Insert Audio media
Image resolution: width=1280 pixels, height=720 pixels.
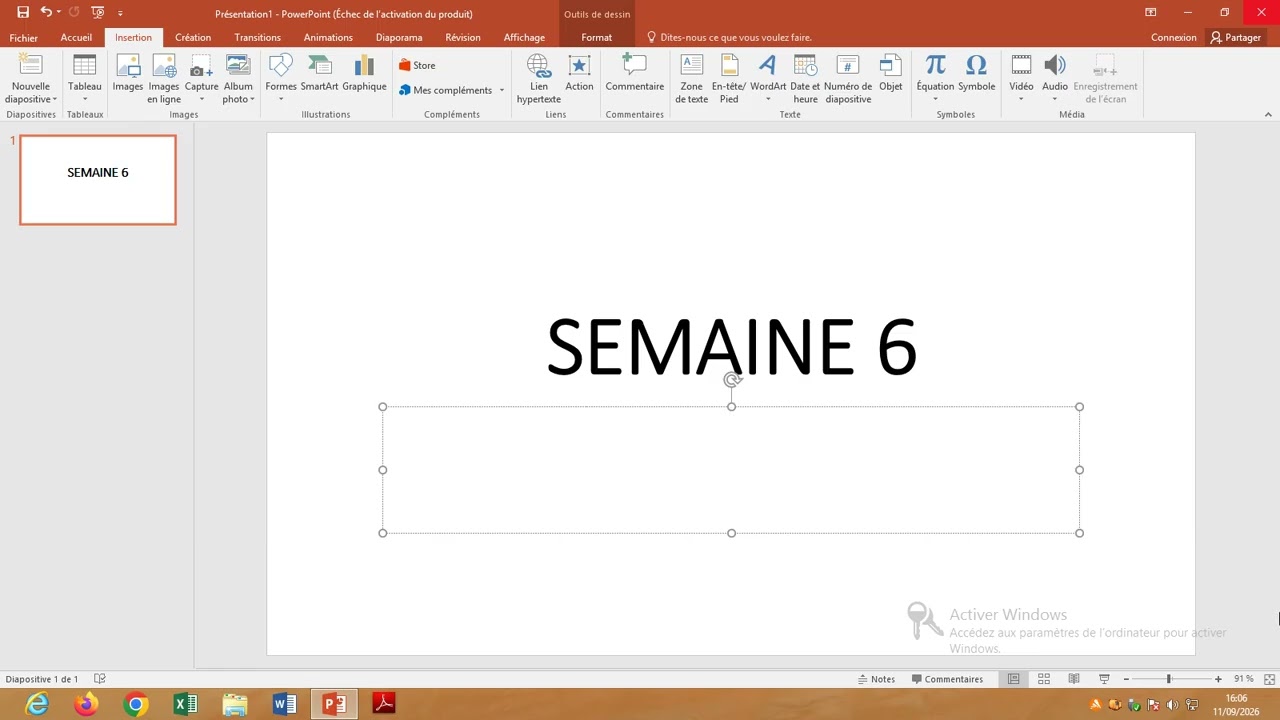coord(1055,78)
